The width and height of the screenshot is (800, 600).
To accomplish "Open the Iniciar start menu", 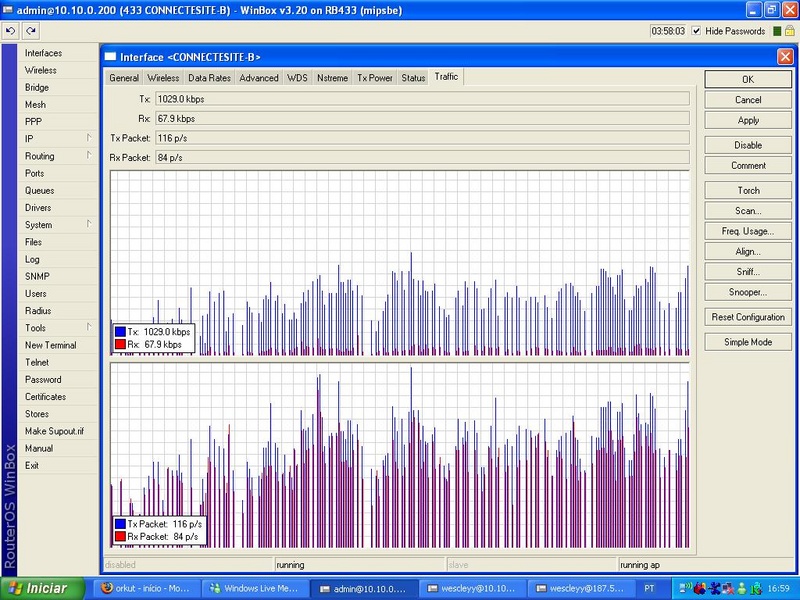I will coord(43,588).
